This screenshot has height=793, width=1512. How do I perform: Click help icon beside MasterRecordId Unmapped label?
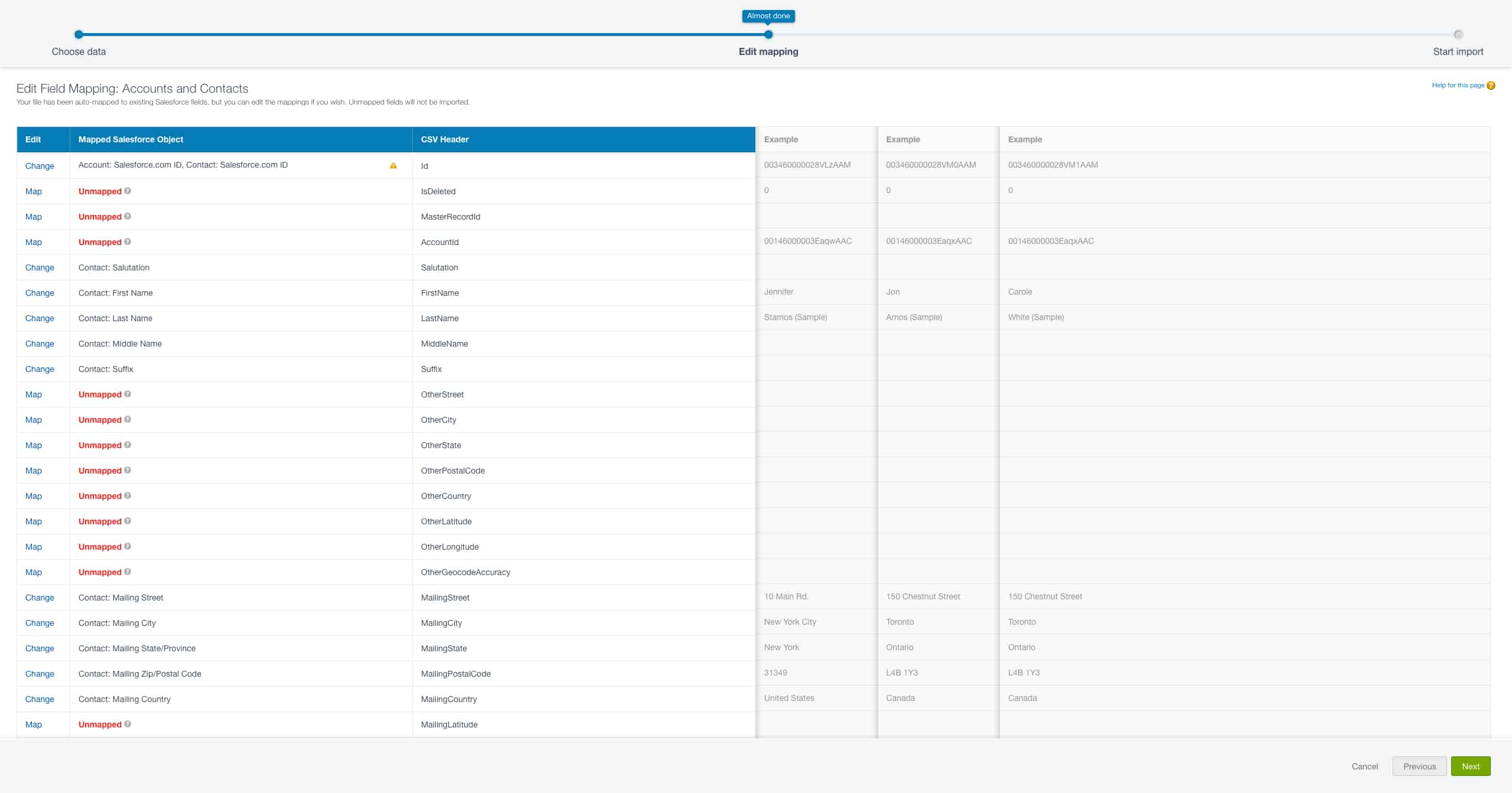pyautogui.click(x=128, y=216)
